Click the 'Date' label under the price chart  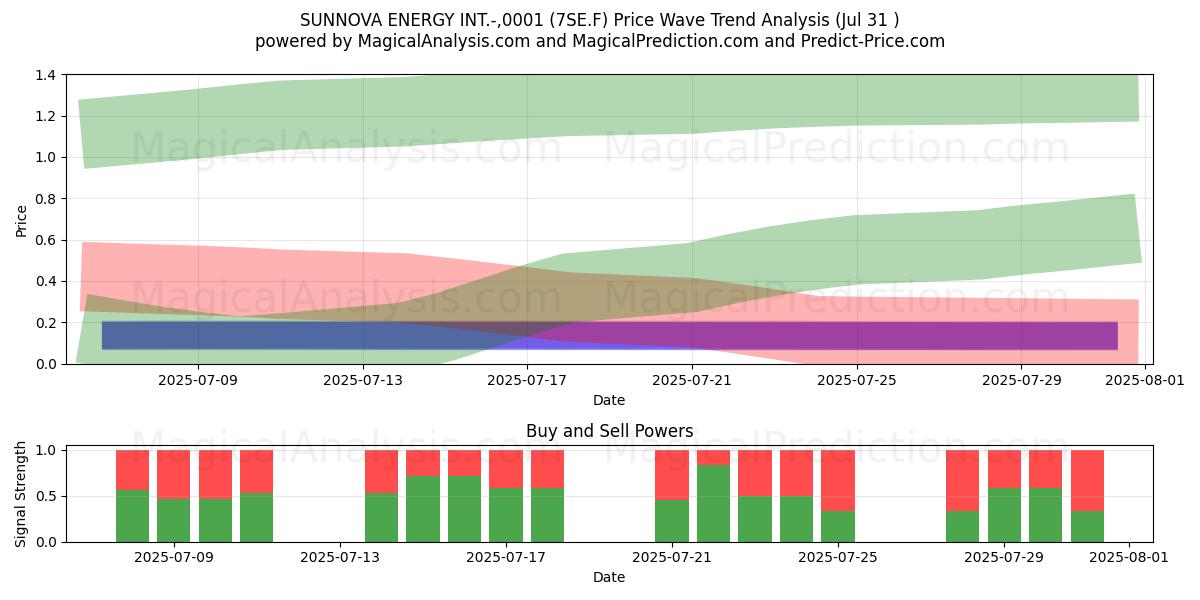609,400
